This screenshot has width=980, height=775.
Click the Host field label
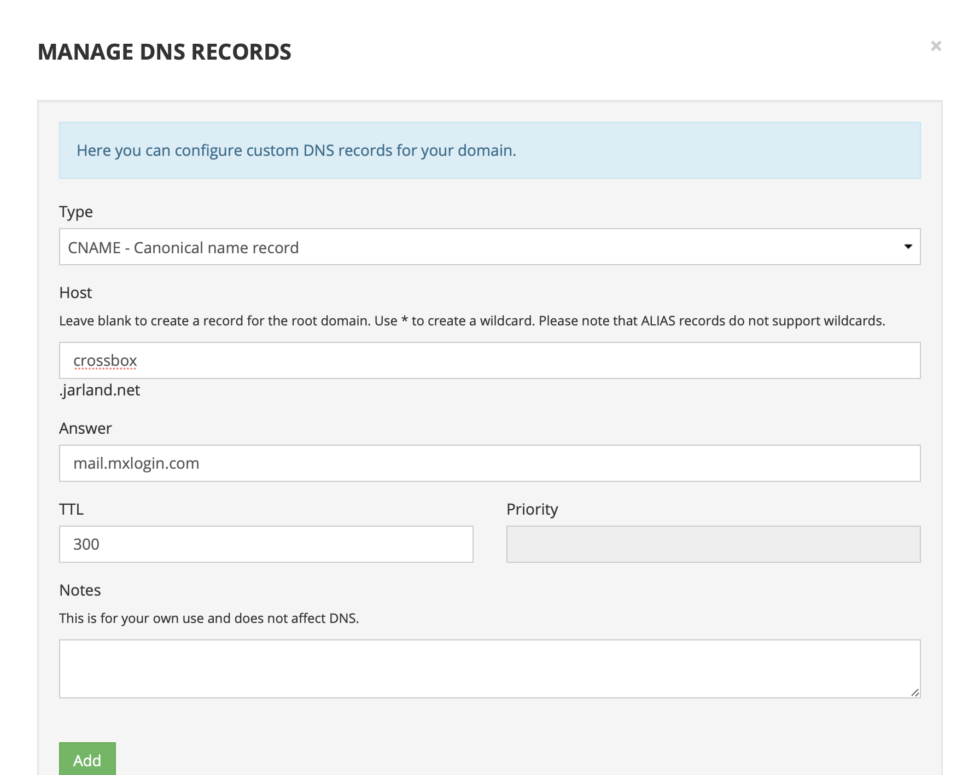(76, 293)
